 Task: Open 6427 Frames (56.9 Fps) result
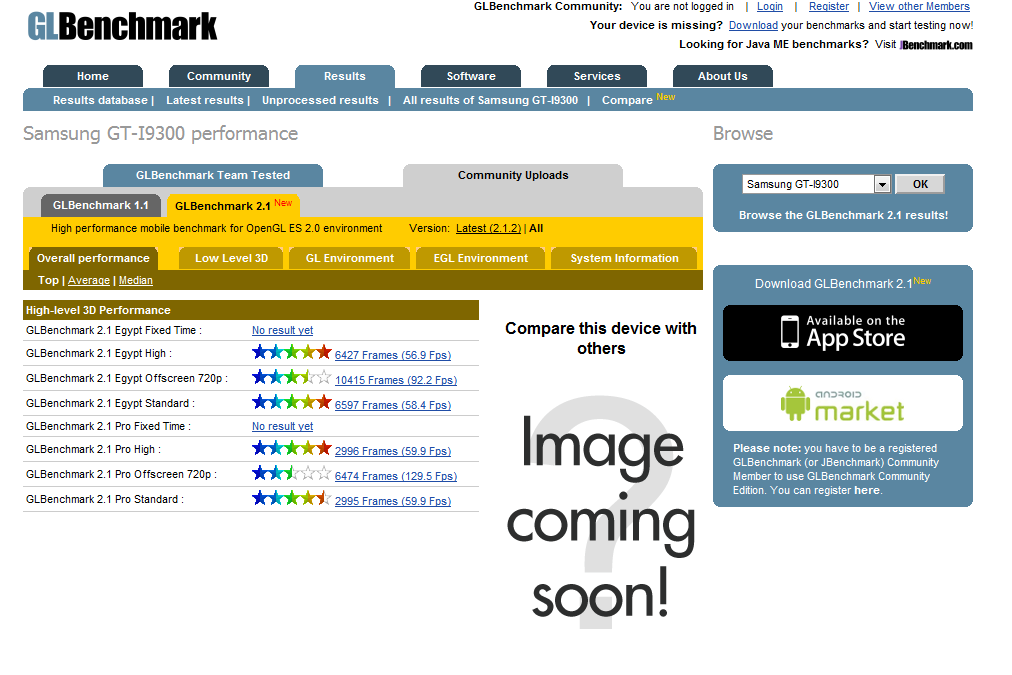(x=392, y=355)
